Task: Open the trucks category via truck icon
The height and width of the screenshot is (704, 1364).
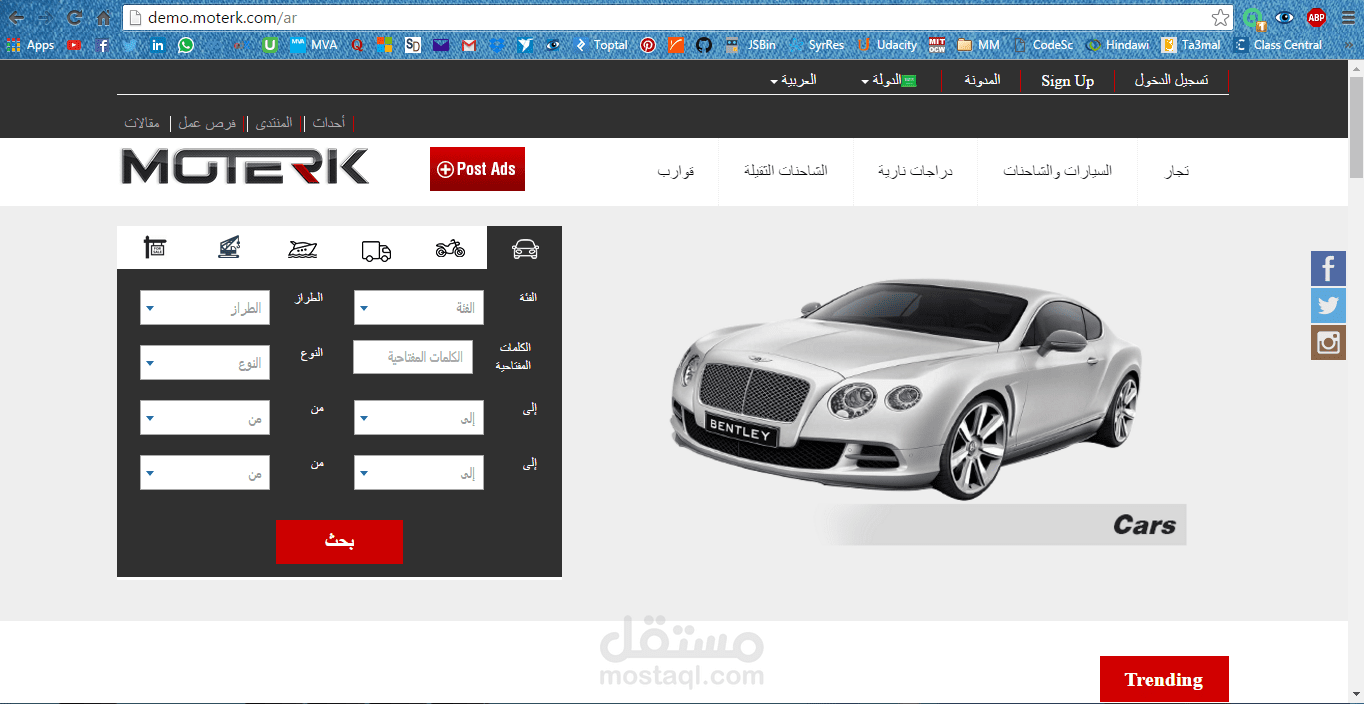Action: (376, 249)
